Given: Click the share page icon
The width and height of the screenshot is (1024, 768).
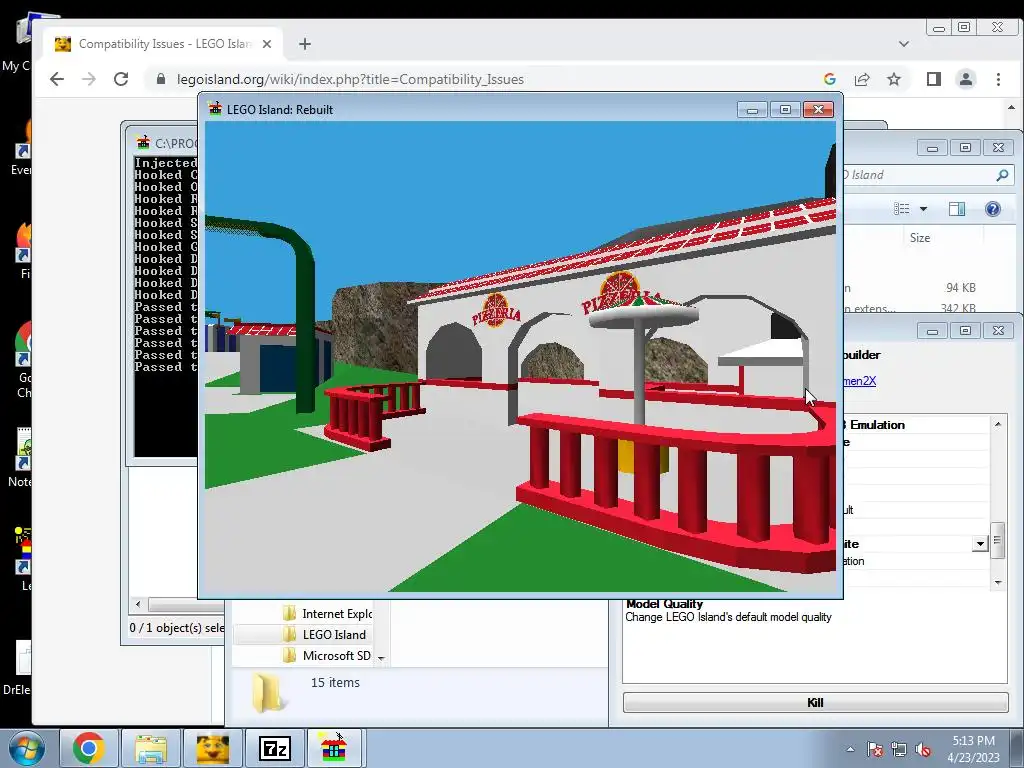Looking at the screenshot, I should pos(862,79).
